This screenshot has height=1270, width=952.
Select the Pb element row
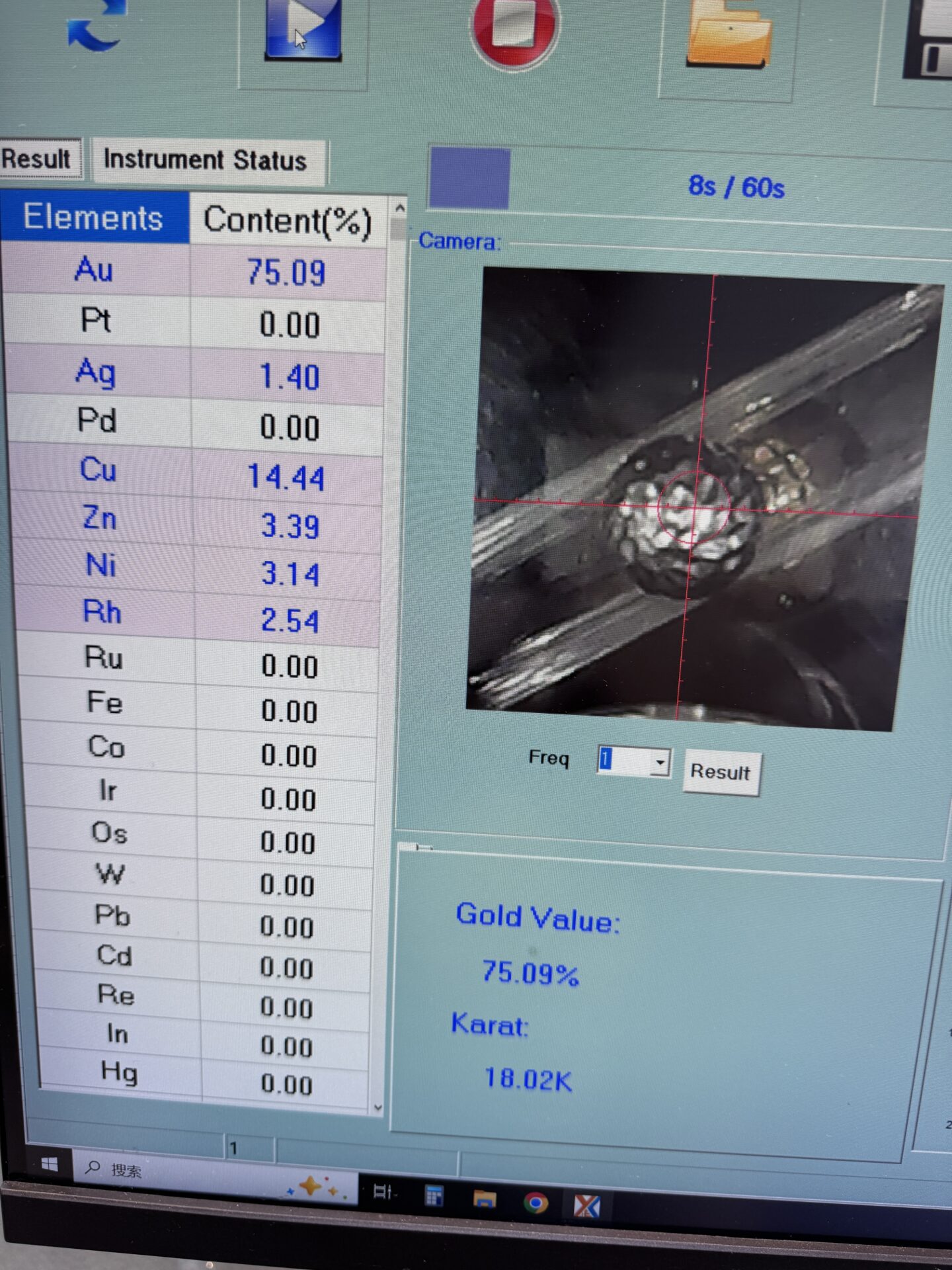point(202,922)
